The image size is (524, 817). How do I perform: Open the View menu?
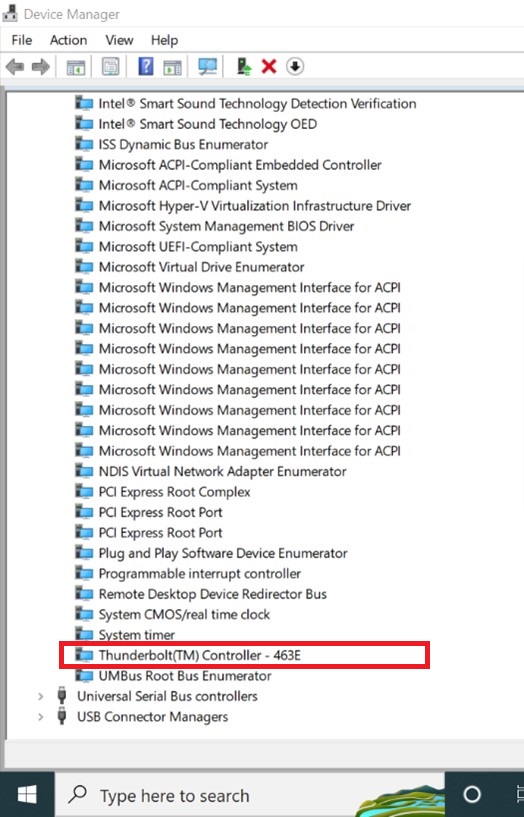pos(119,40)
